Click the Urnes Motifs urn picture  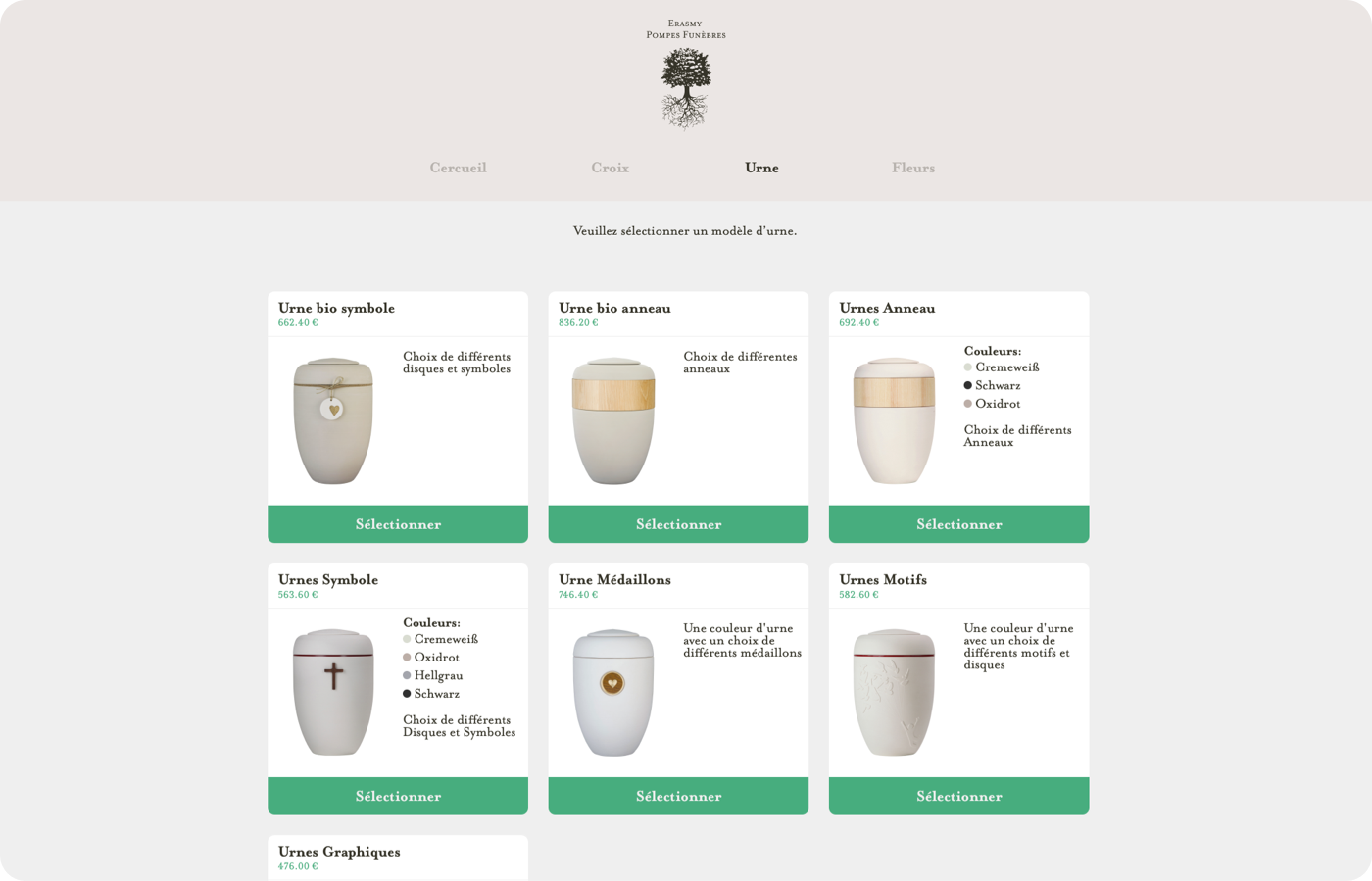pos(894,692)
